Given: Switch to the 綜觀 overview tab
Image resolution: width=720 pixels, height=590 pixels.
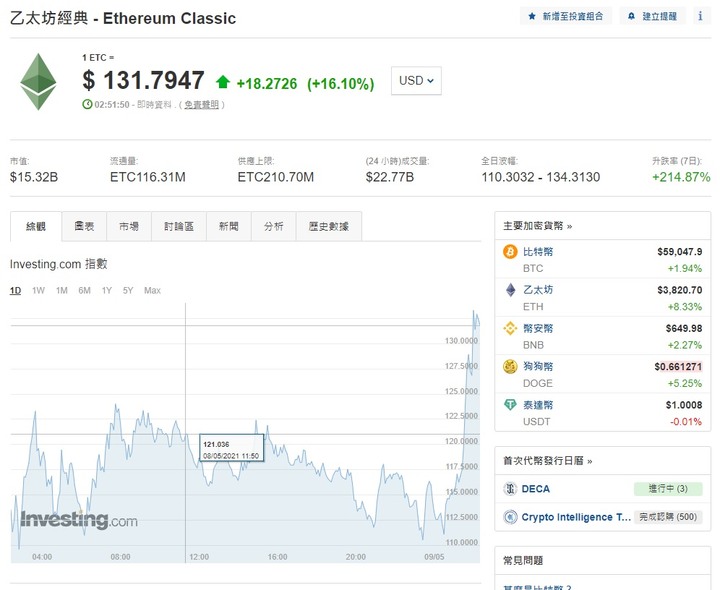Looking at the screenshot, I should [36, 226].
